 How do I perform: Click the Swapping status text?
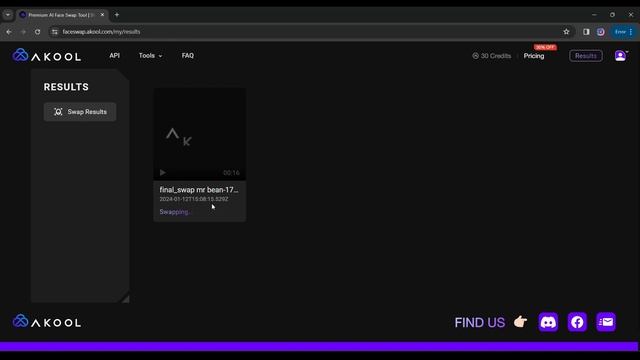pos(174,212)
